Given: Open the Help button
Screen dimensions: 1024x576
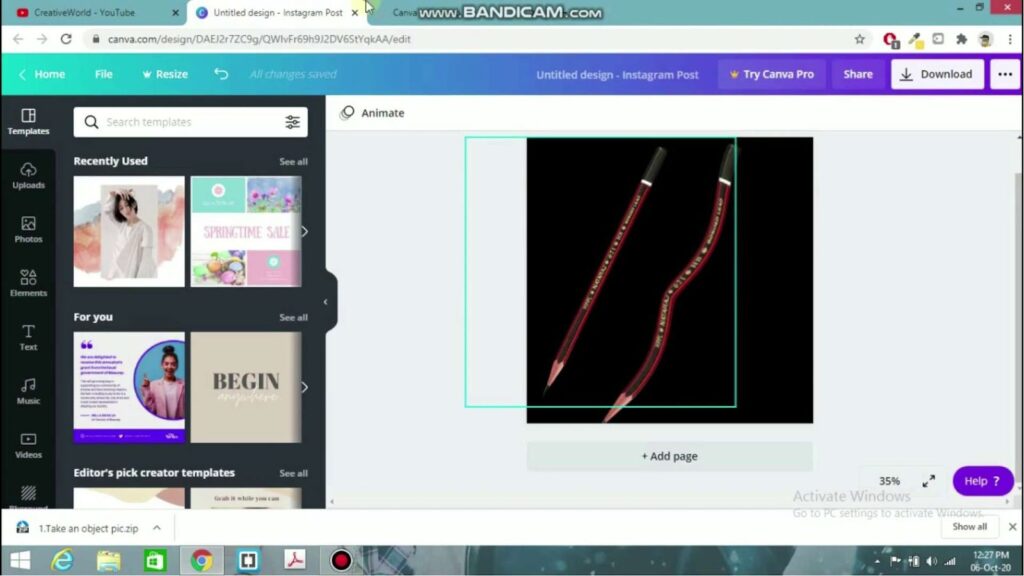Looking at the screenshot, I should click(982, 481).
